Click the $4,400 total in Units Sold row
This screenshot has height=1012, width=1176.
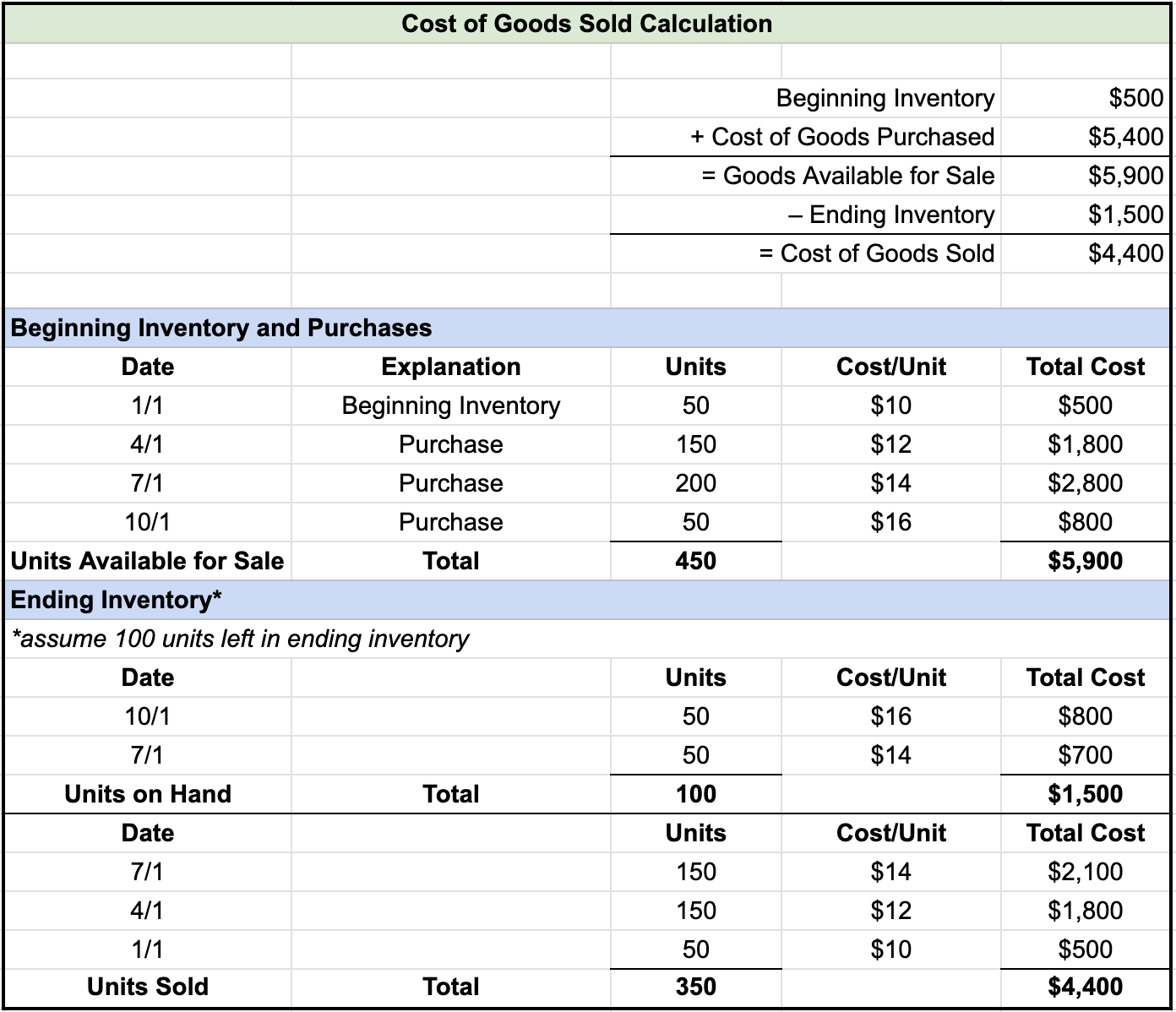(1086, 987)
